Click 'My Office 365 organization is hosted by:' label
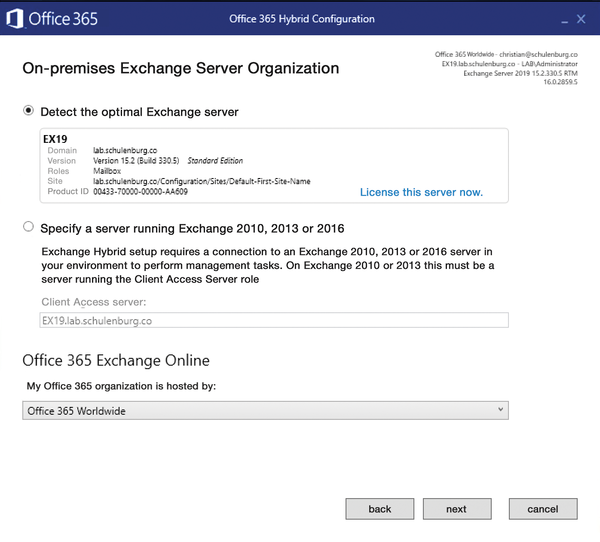This screenshot has width=600, height=542. (x=121, y=386)
